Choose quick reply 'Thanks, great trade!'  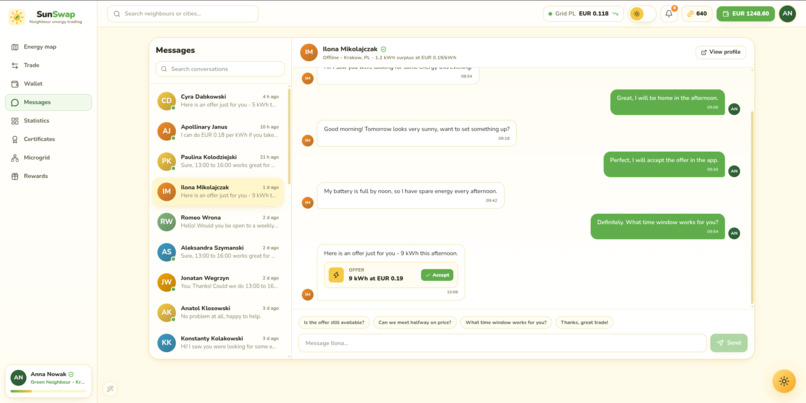(584, 323)
